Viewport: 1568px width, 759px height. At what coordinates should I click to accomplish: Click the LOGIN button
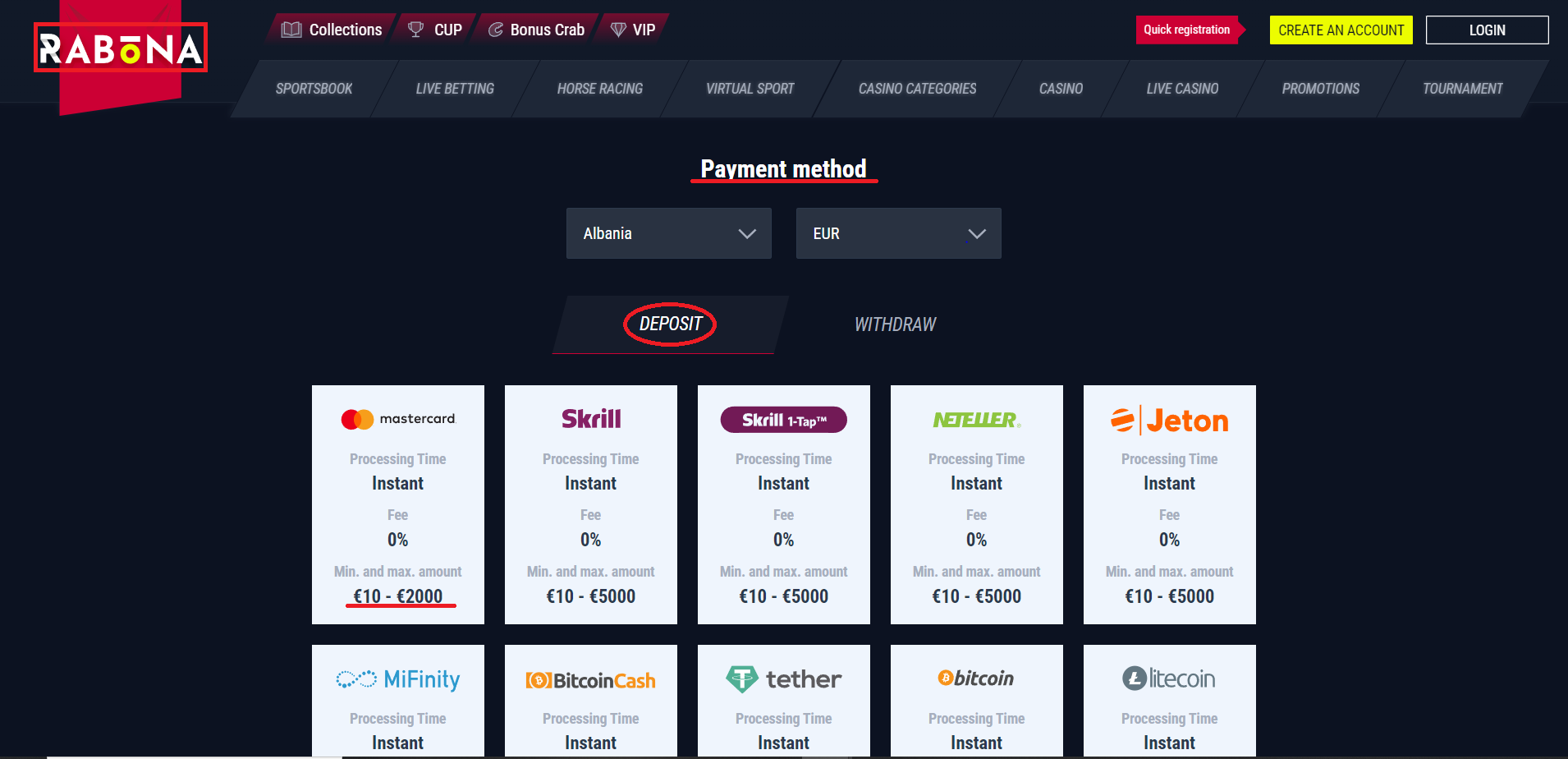coord(1488,30)
